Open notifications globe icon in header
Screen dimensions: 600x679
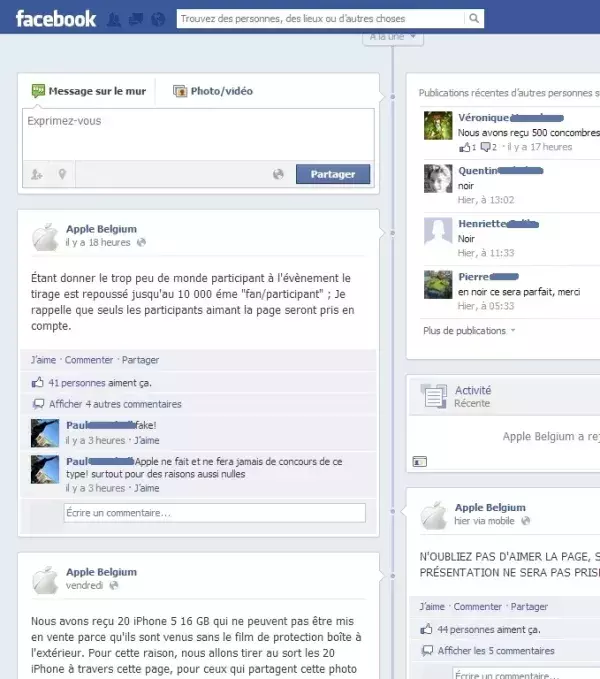[158, 19]
